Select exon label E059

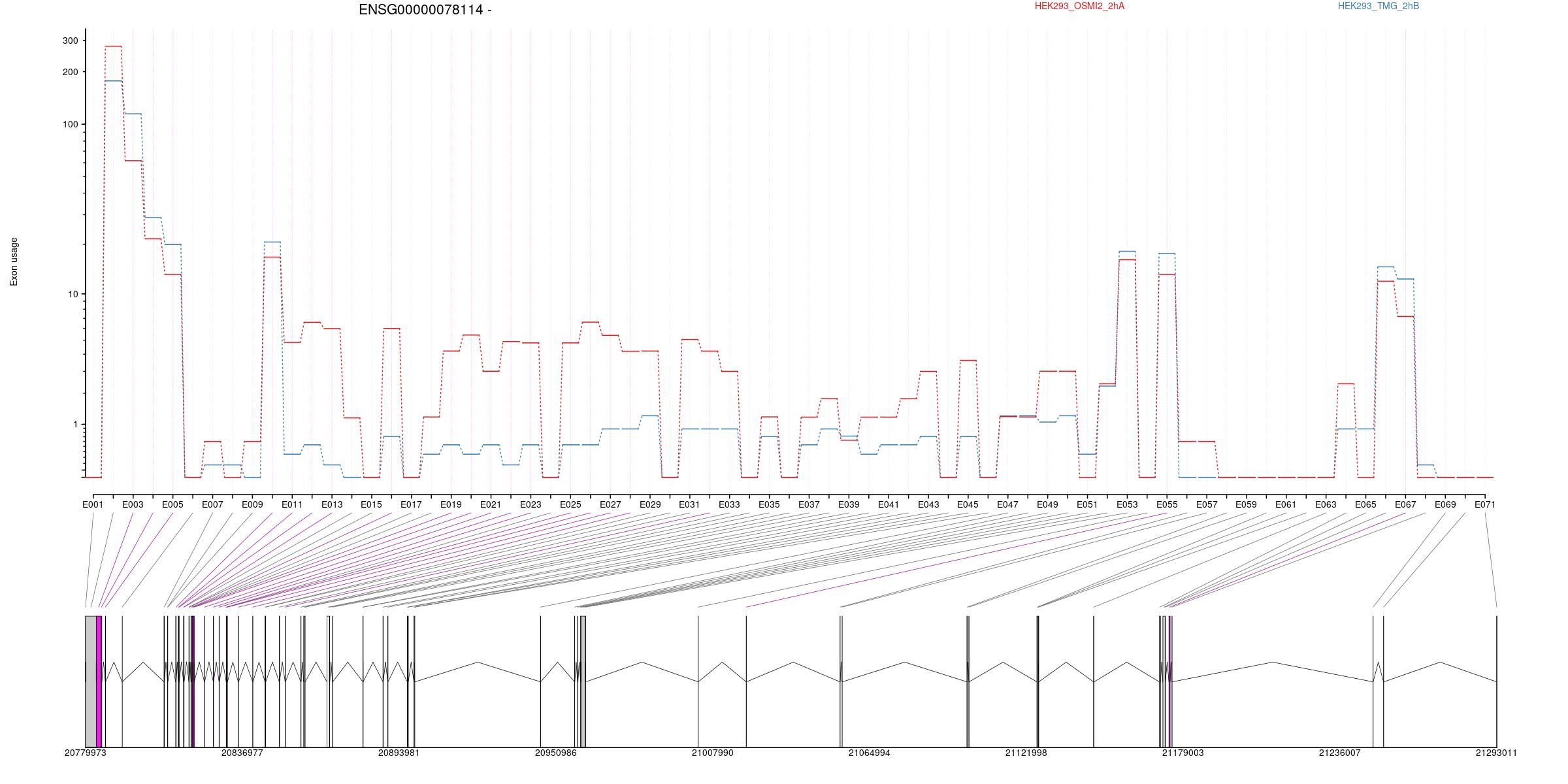pos(1246,504)
